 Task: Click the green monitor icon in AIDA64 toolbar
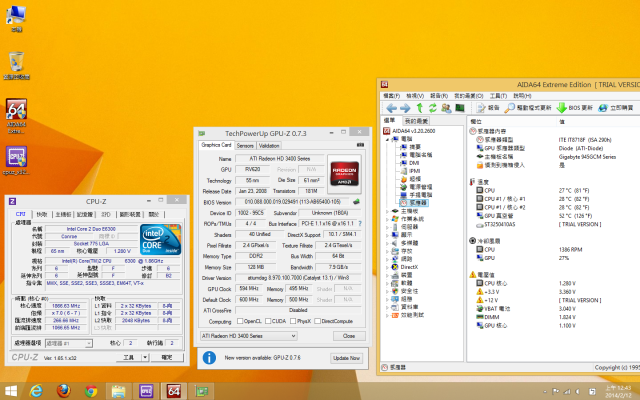point(460,108)
